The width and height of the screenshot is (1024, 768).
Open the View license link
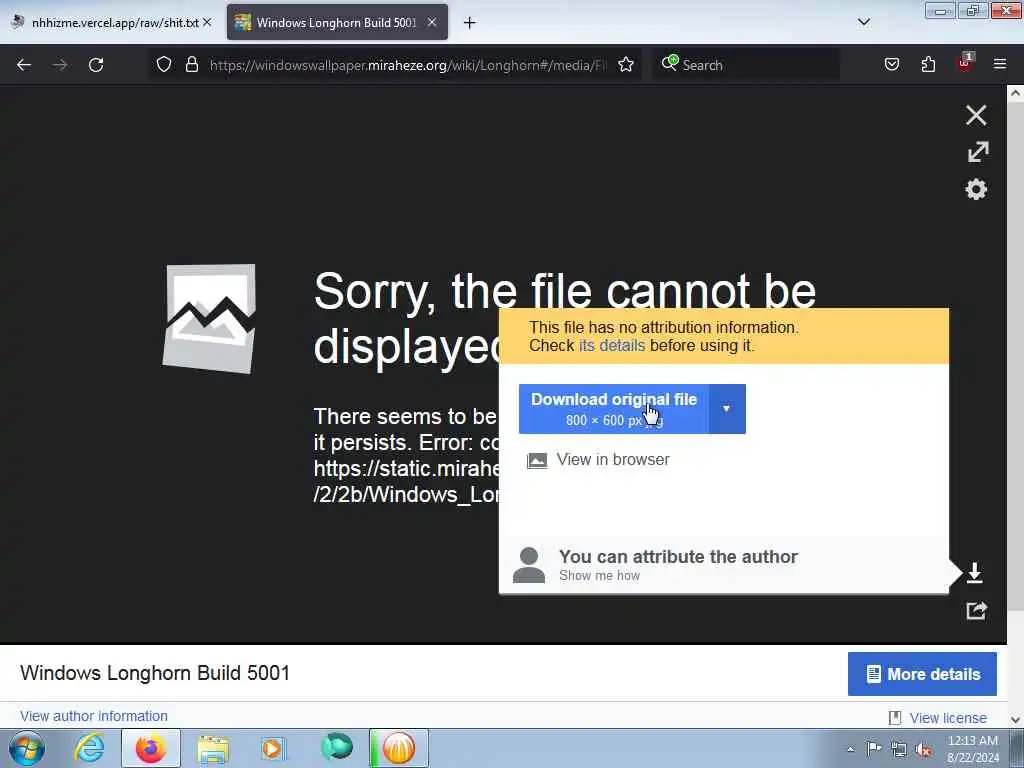[x=948, y=718]
